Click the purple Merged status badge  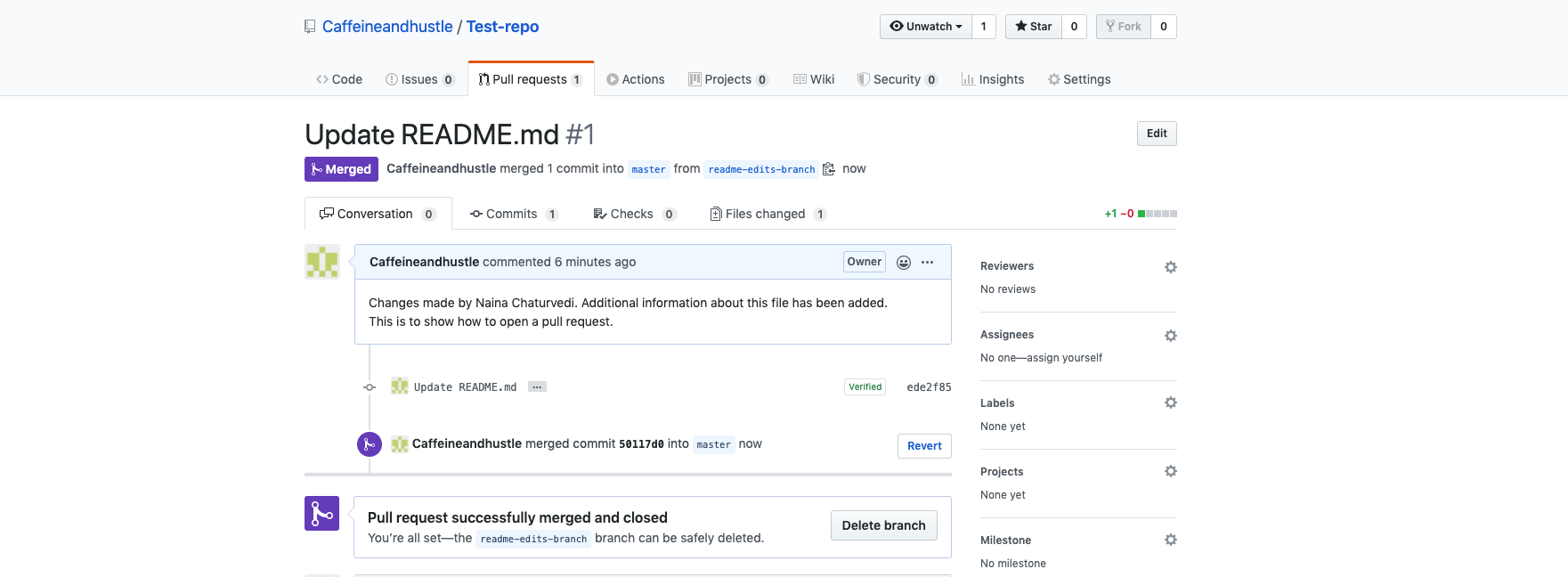tap(341, 169)
